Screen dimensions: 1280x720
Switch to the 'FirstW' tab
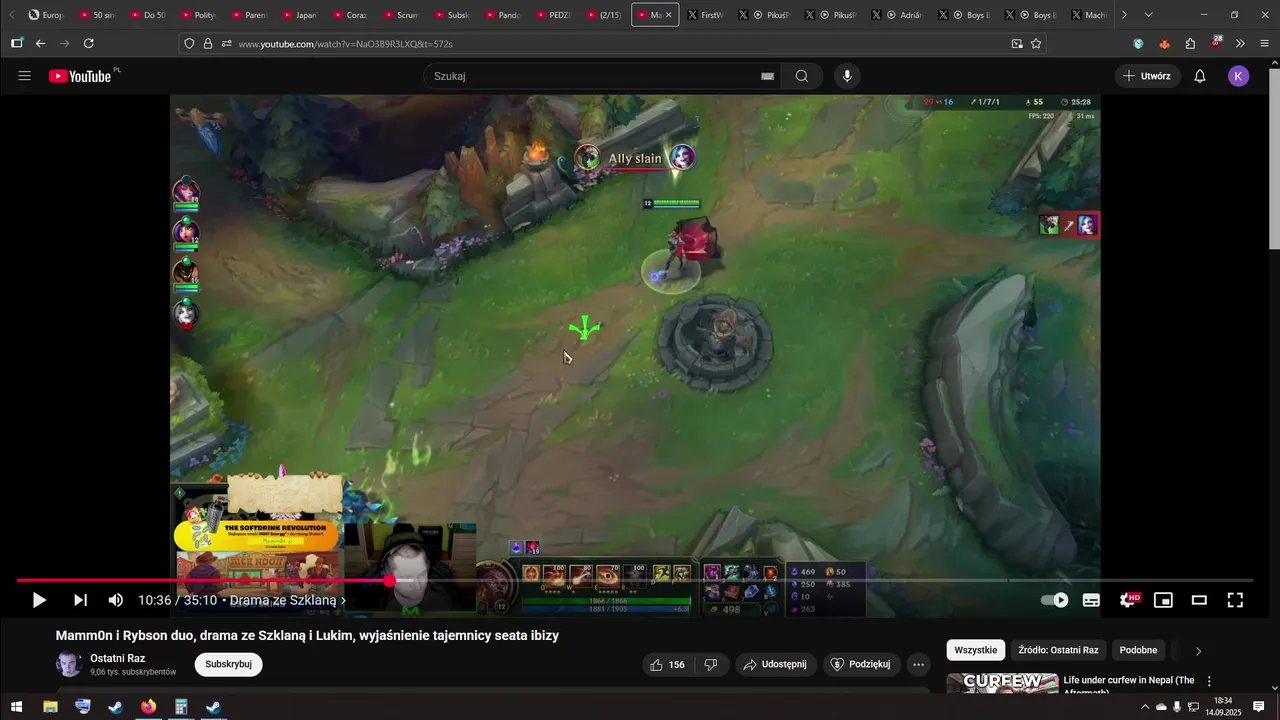(x=705, y=15)
